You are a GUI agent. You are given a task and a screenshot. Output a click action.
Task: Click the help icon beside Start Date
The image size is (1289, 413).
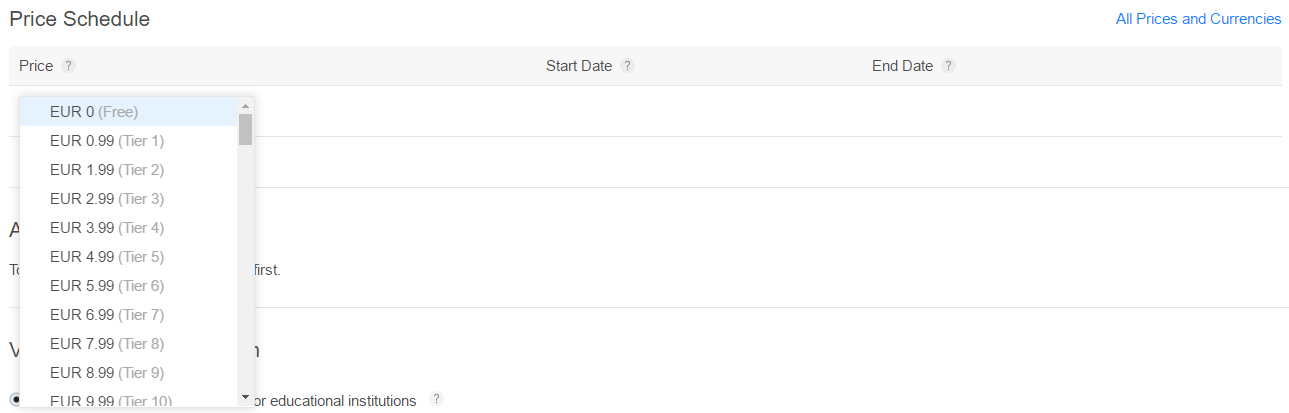(627, 66)
